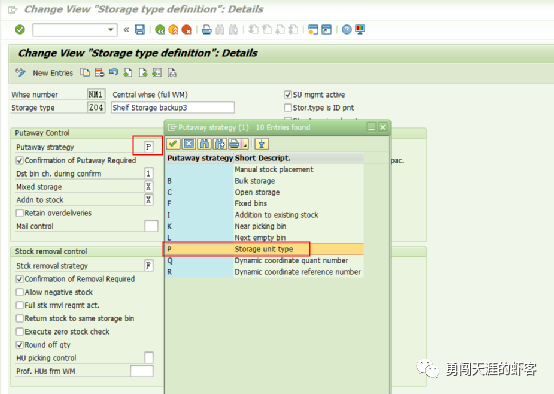The height and width of the screenshot is (394, 554).
Task: Open Customize Local Layout monitor icon
Action: tap(360, 30)
